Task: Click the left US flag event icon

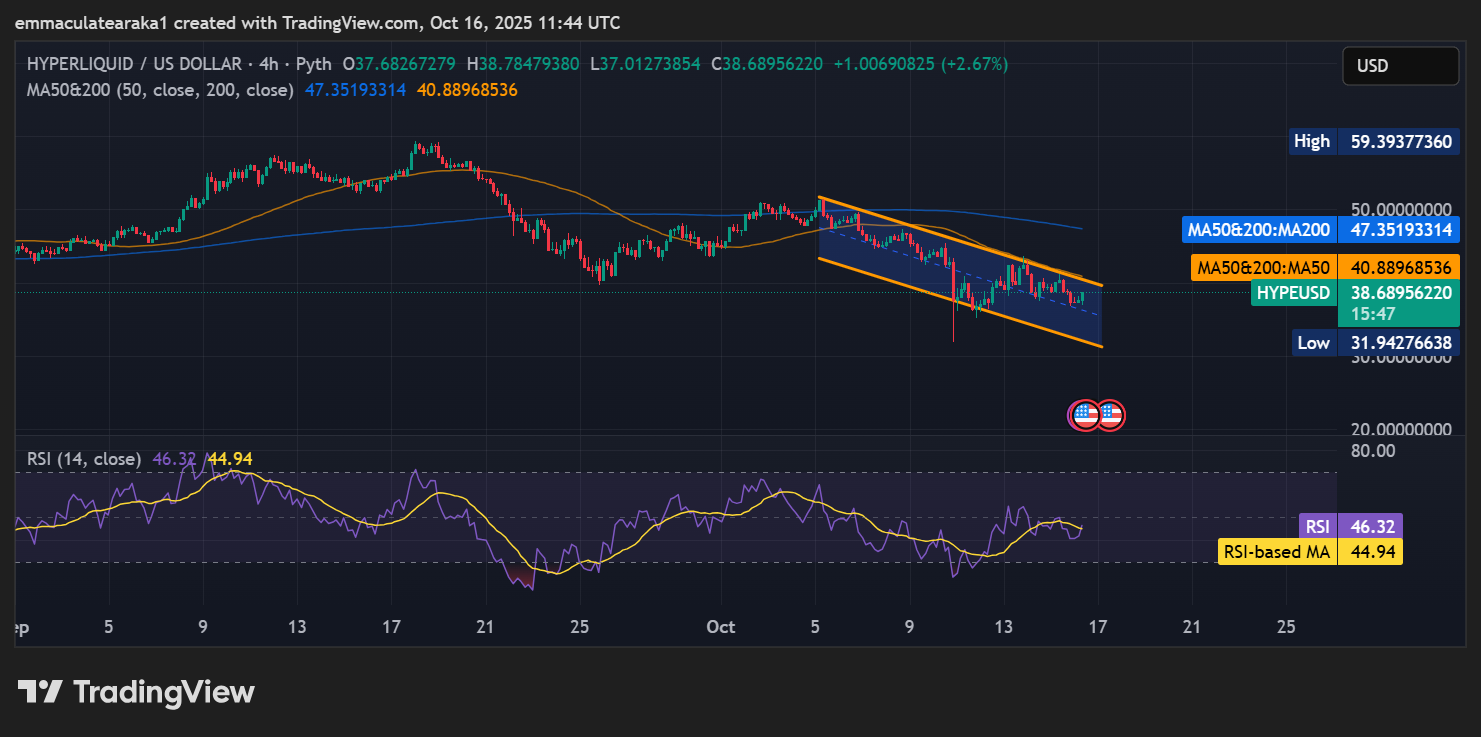Action: point(1084,414)
